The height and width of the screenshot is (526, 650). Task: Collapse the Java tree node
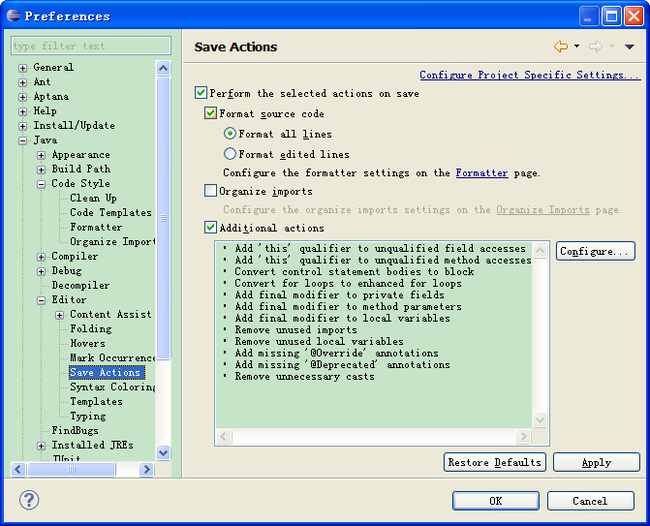(23, 141)
